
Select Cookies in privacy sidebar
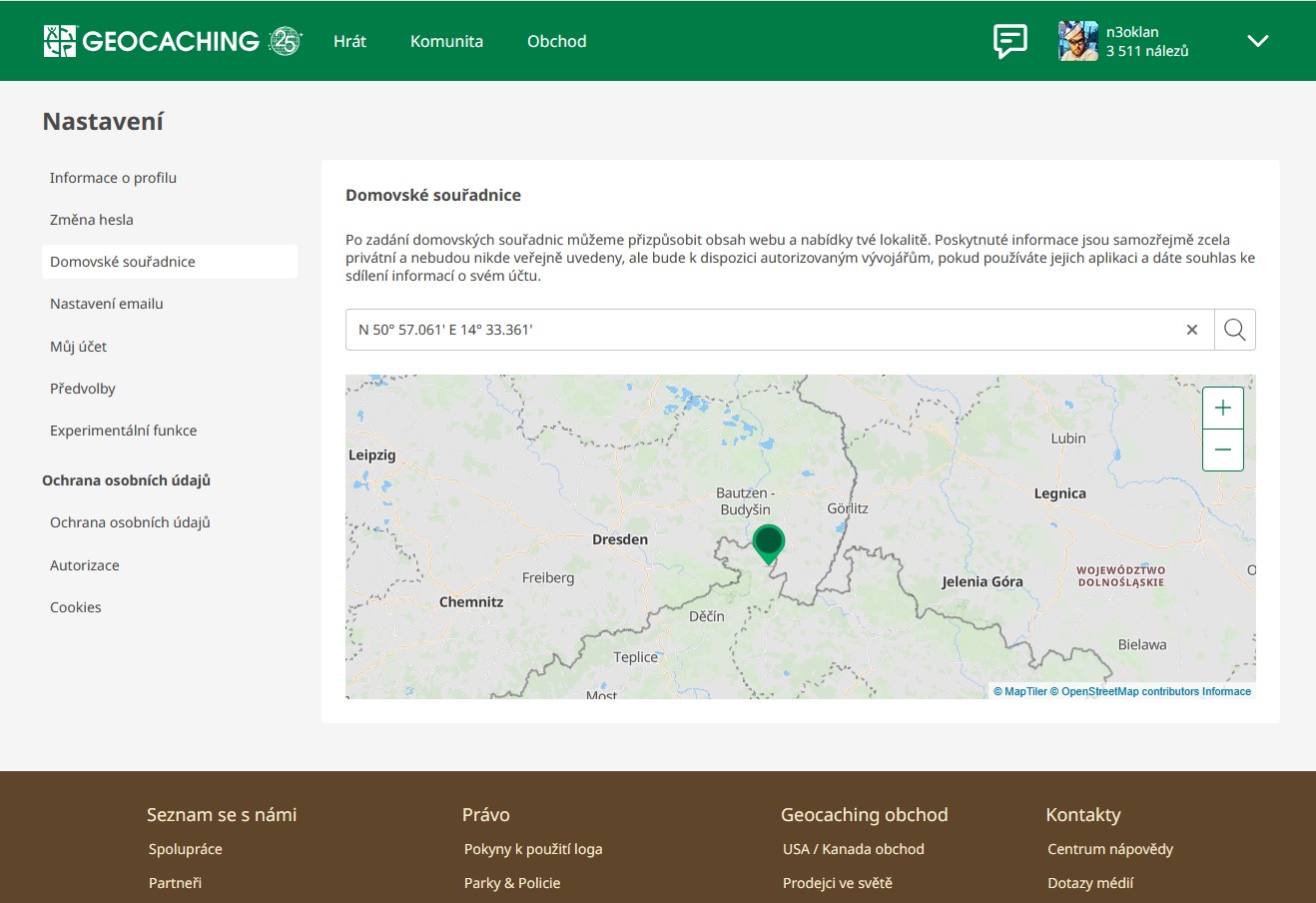pos(76,607)
